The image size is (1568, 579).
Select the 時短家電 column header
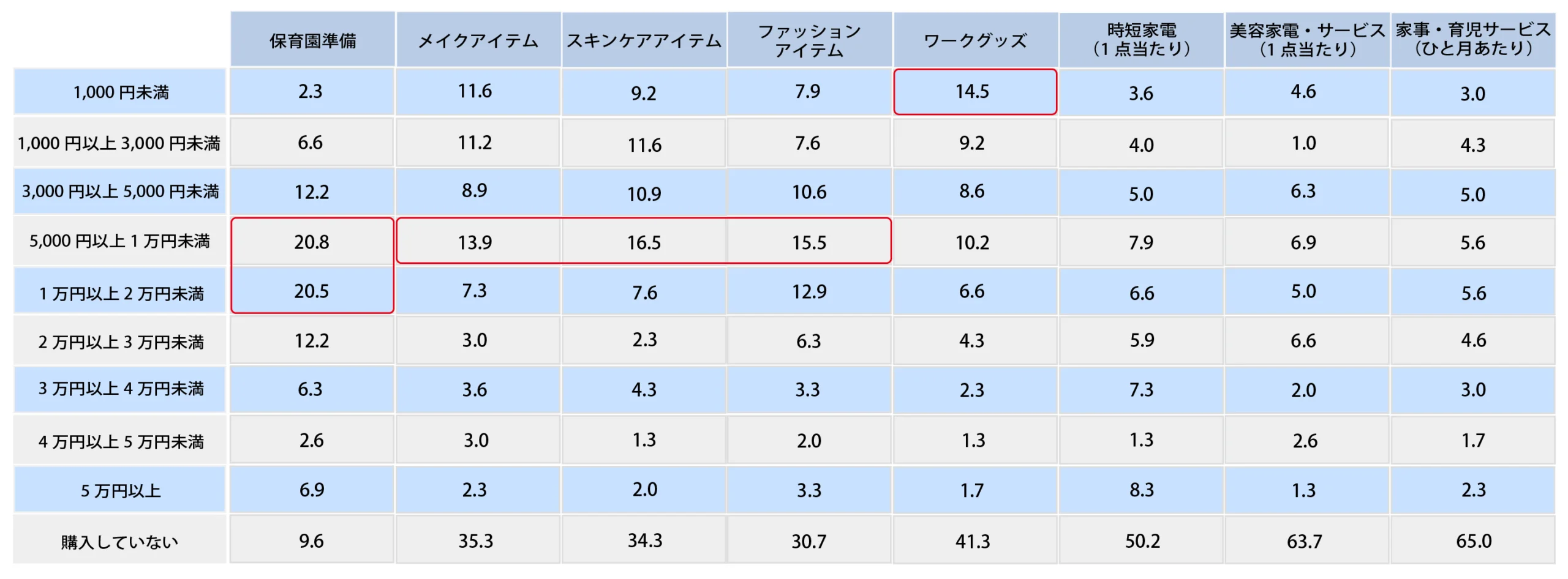pos(1142,39)
